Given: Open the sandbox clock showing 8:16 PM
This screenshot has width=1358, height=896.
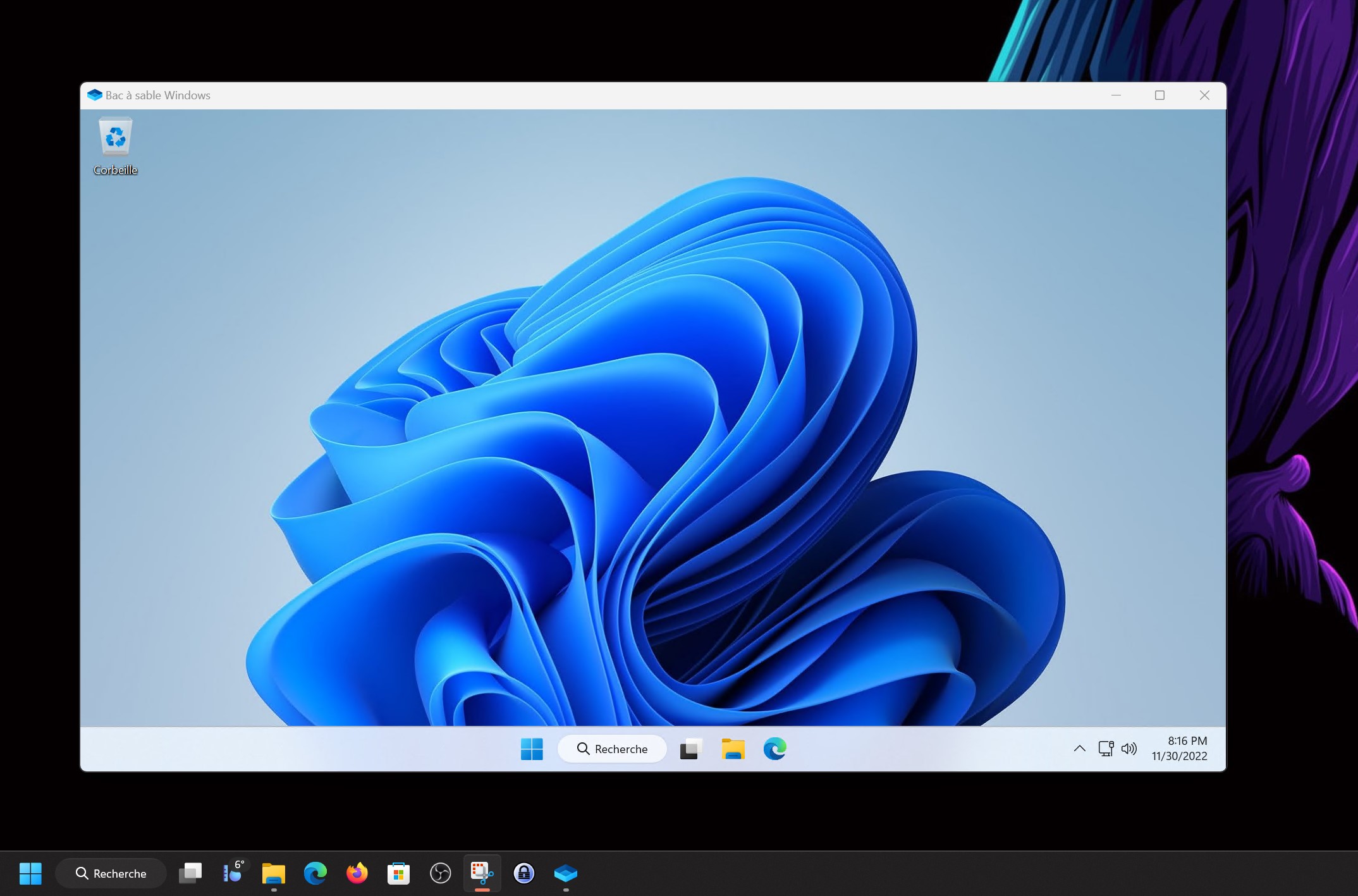Looking at the screenshot, I should tap(1180, 749).
